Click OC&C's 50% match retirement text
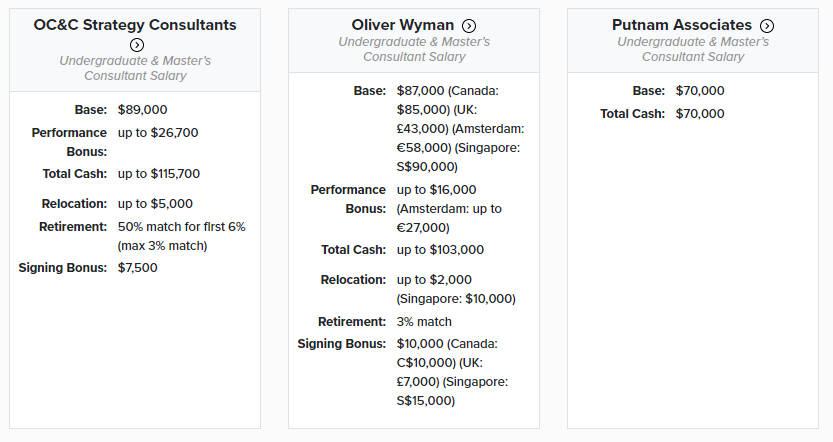 tap(181, 235)
